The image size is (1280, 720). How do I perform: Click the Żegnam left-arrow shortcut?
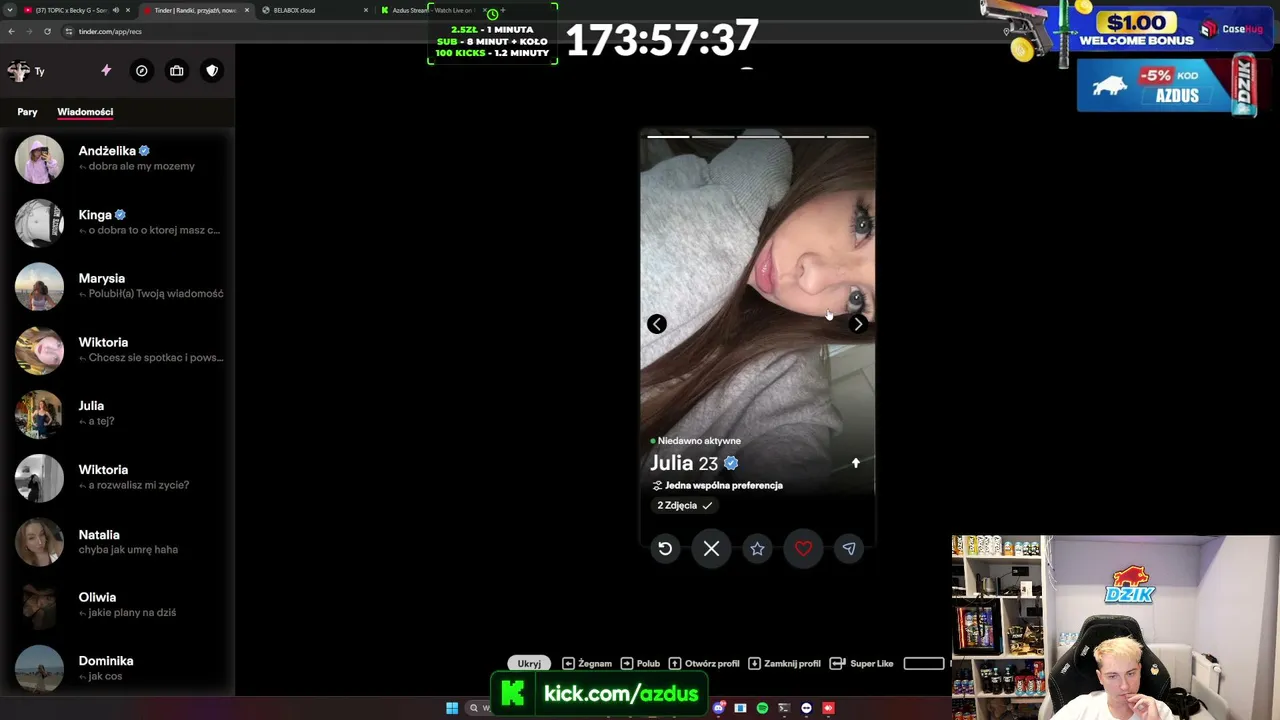587,663
